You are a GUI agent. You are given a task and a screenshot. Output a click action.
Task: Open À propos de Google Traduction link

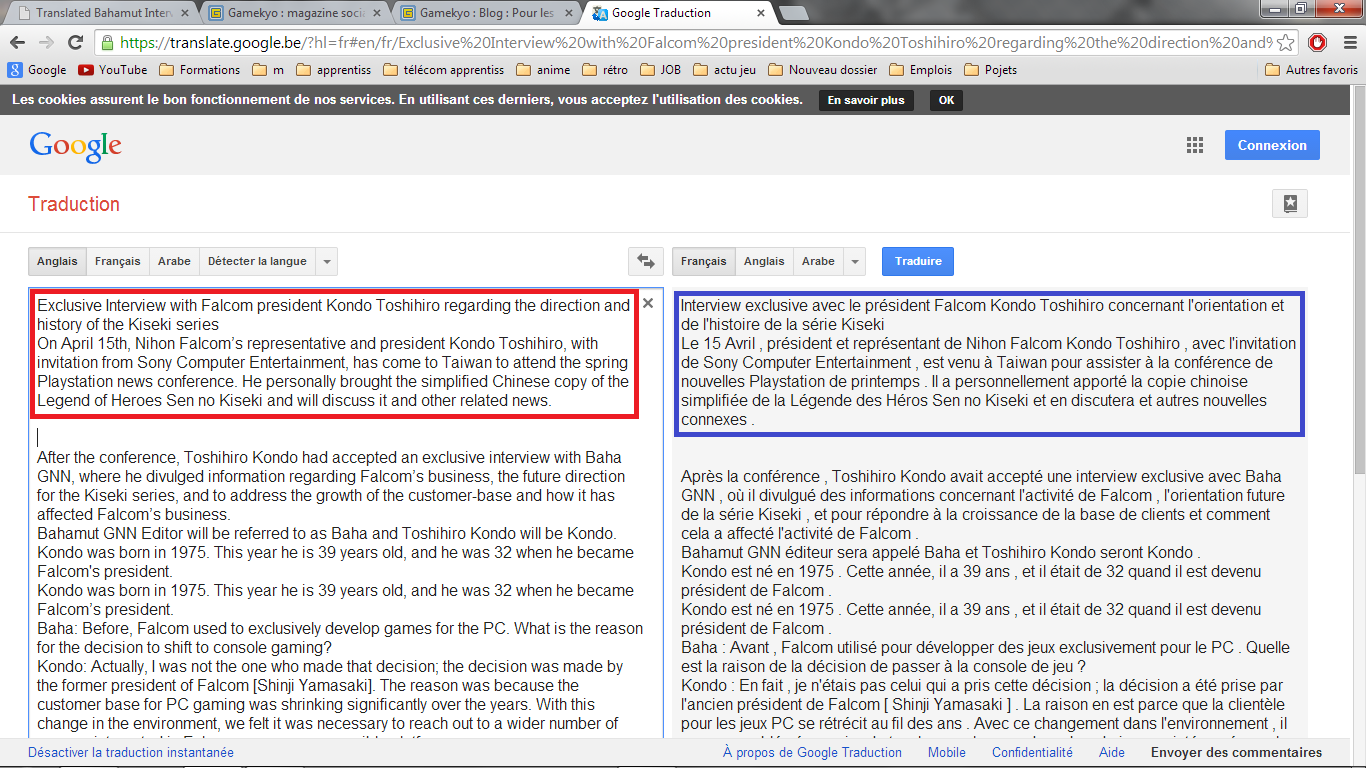[x=812, y=753]
